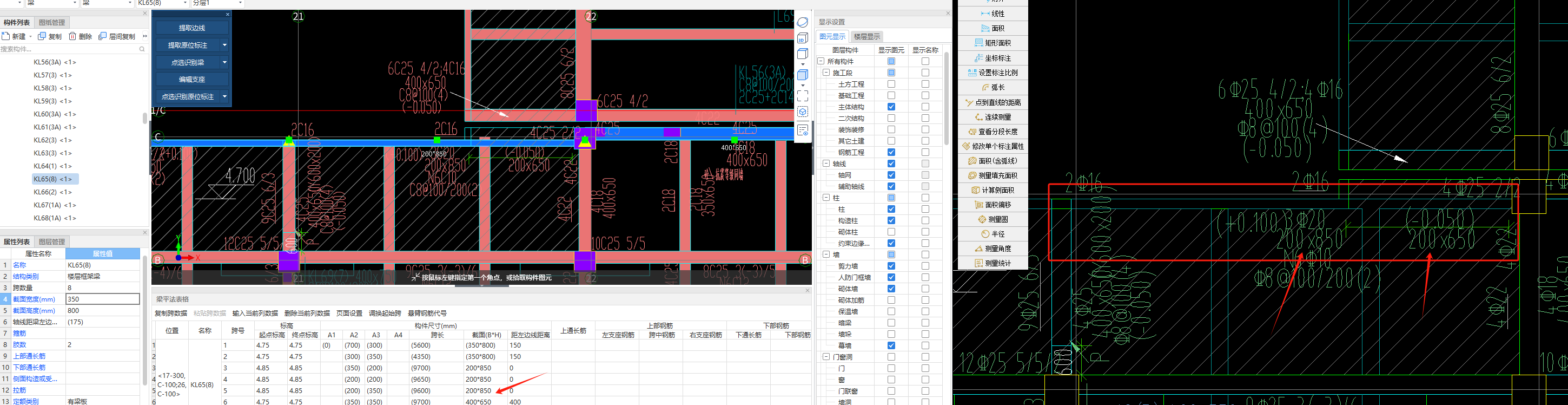Collapse the 施工段 tree node
The width and height of the screenshot is (1568, 405).
[826, 73]
